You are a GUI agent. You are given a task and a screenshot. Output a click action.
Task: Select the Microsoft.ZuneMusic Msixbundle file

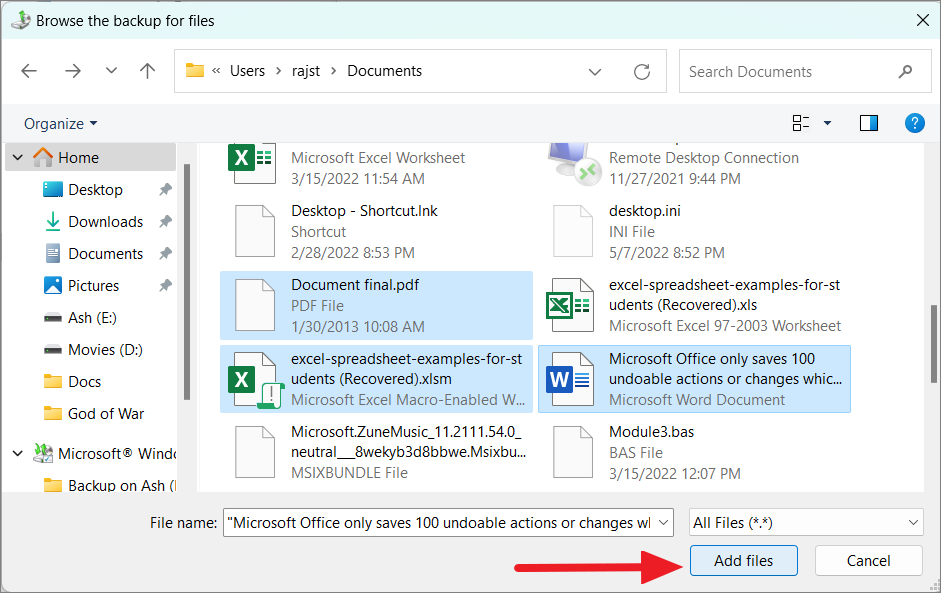click(x=376, y=453)
